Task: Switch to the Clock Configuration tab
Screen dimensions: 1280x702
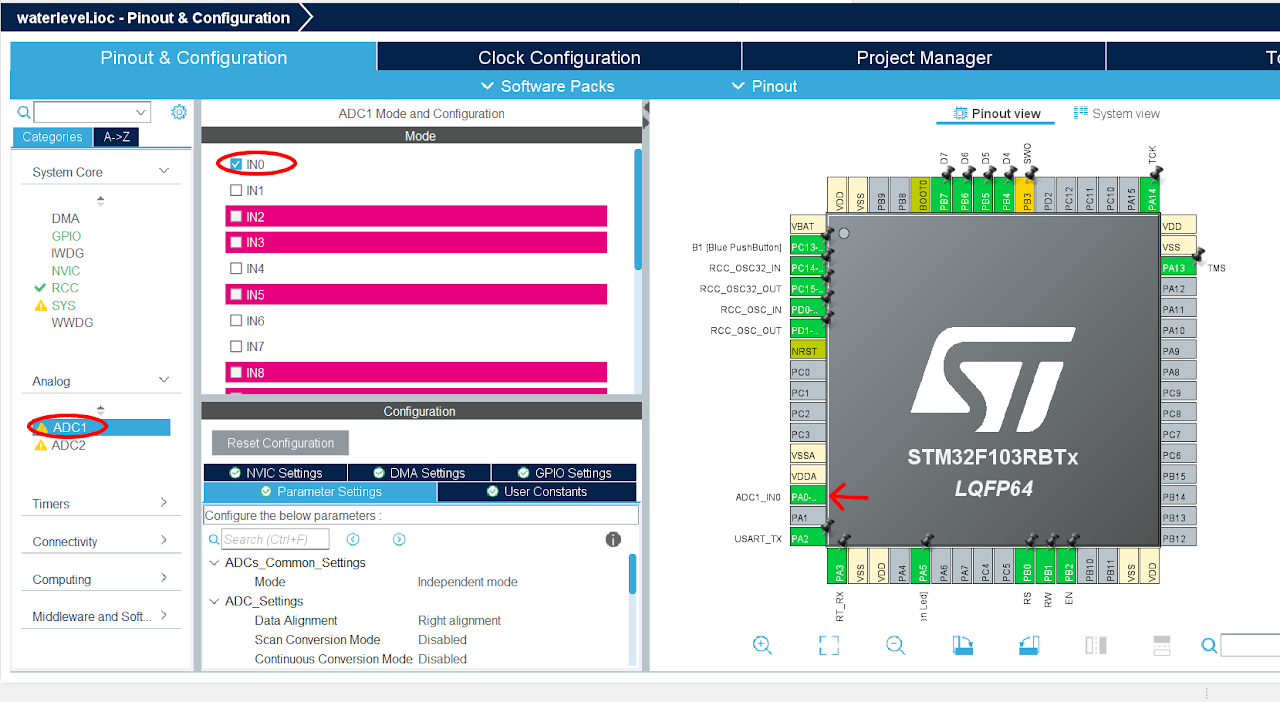Action: pyautogui.click(x=559, y=57)
